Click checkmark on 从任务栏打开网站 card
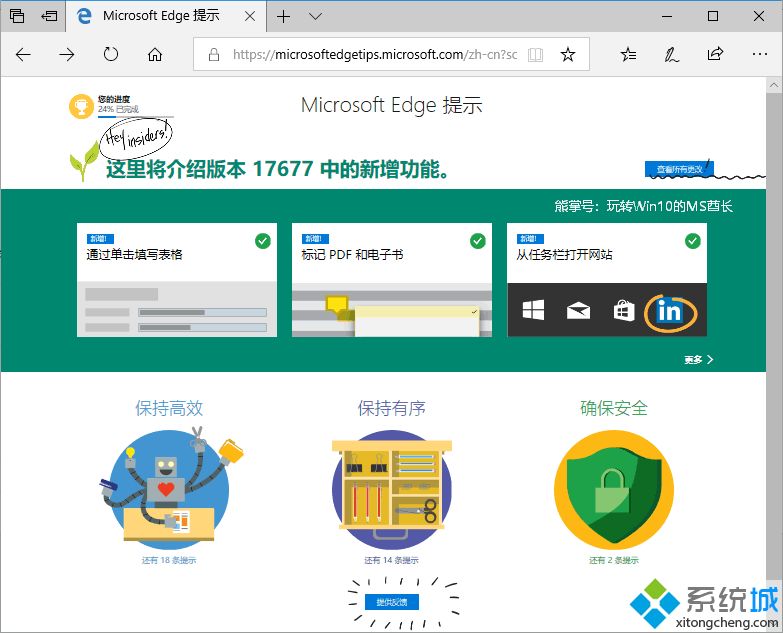783x633 pixels. [x=693, y=241]
